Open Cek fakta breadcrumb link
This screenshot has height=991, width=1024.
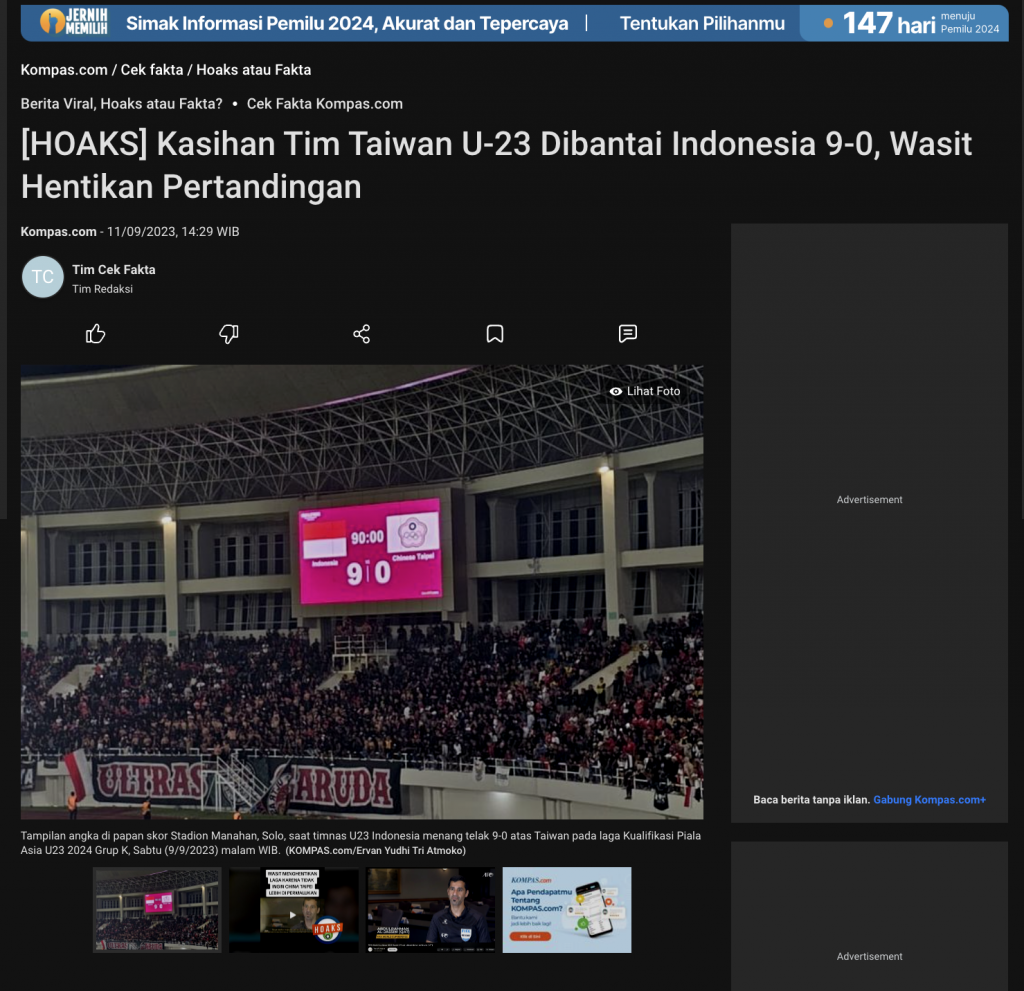(x=152, y=70)
